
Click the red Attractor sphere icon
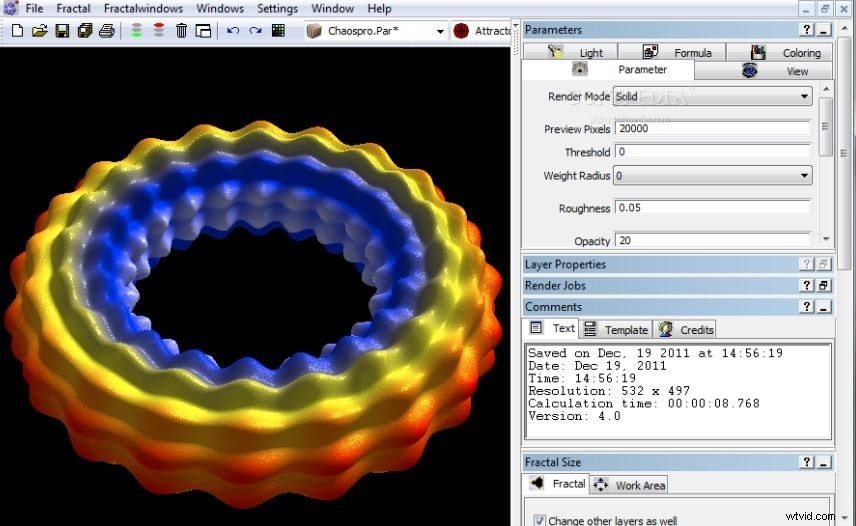point(461,31)
